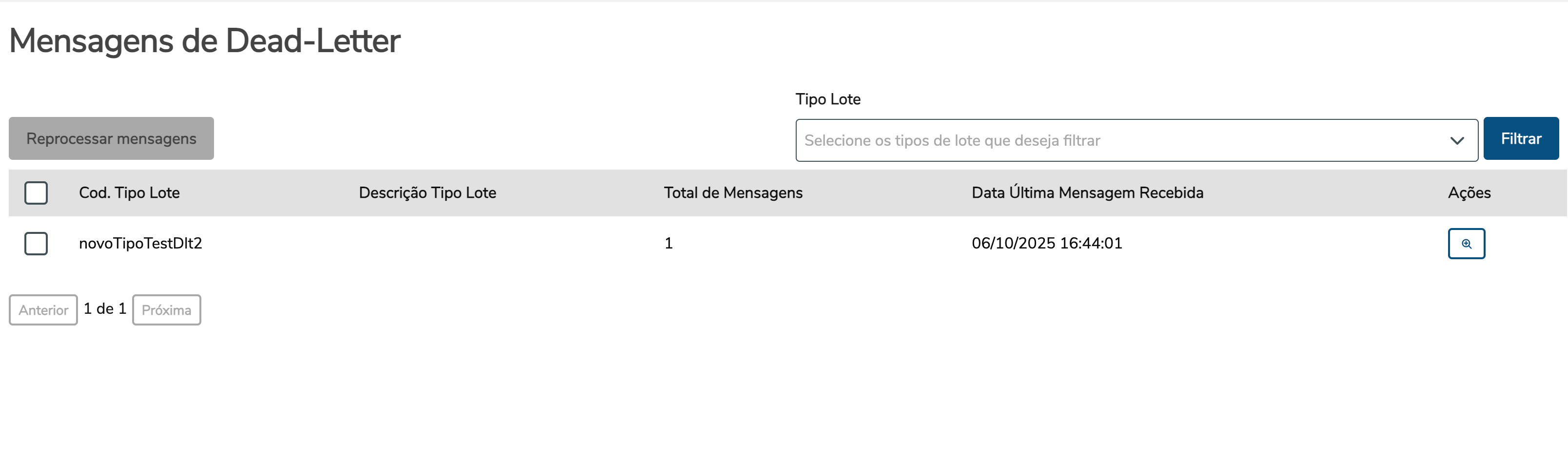1568x459 pixels.
Task: Click the total messages value 1
Action: click(x=668, y=243)
